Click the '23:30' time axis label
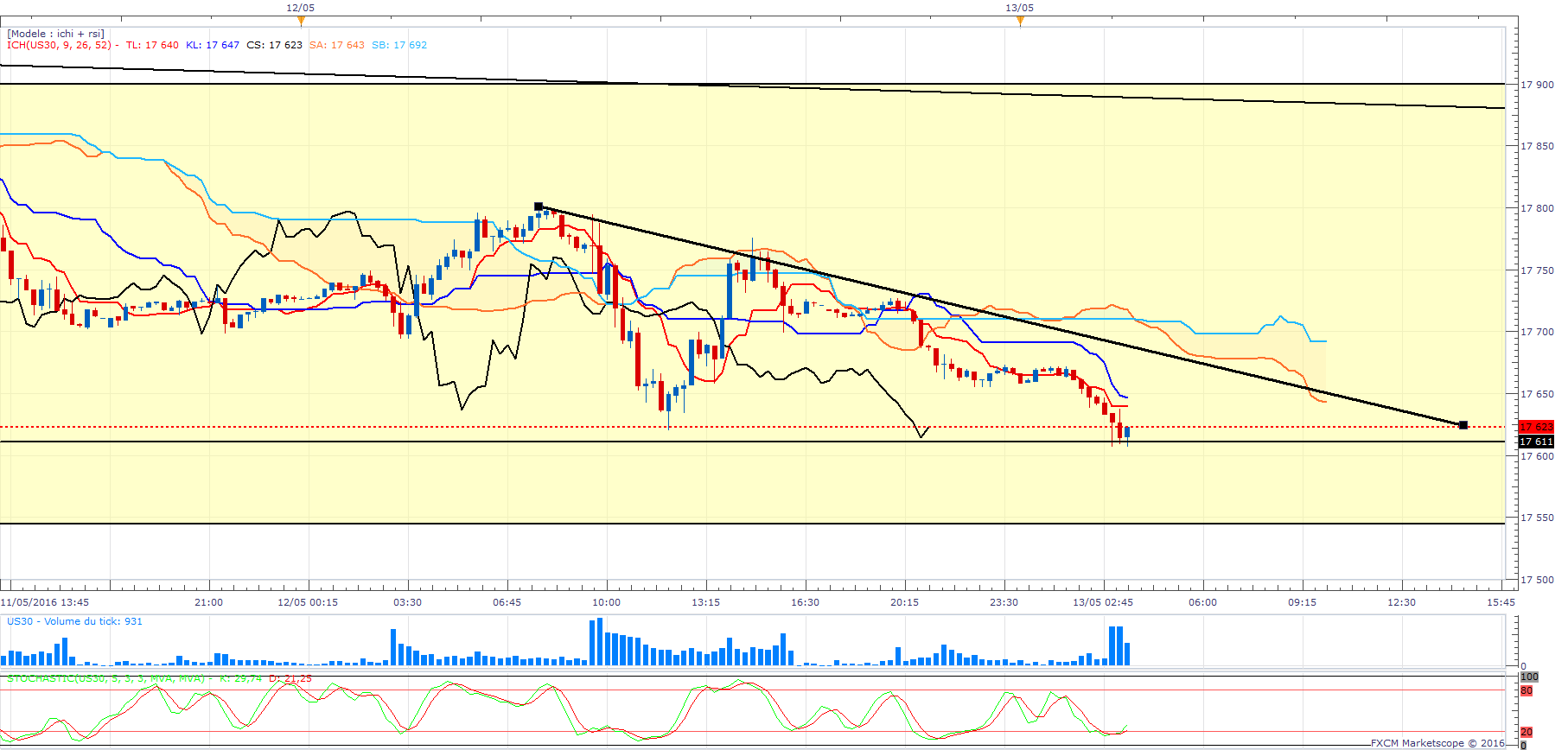This screenshot has width=1568, height=750. (1004, 602)
